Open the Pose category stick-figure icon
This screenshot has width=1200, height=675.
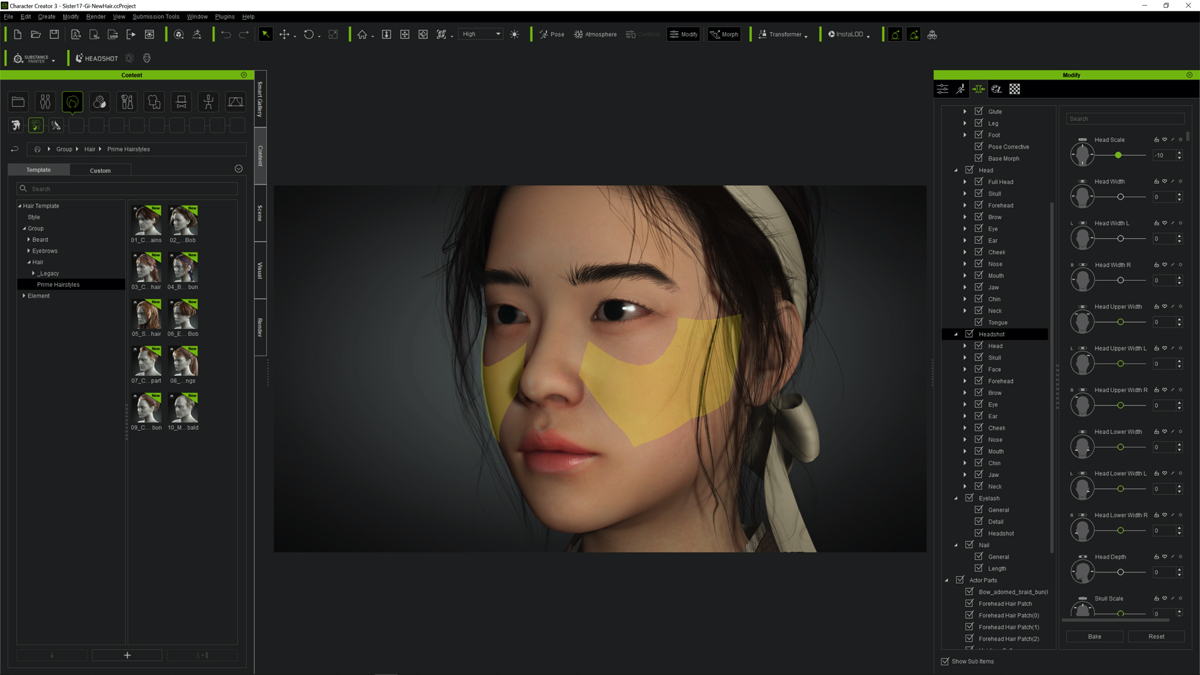(x=208, y=102)
